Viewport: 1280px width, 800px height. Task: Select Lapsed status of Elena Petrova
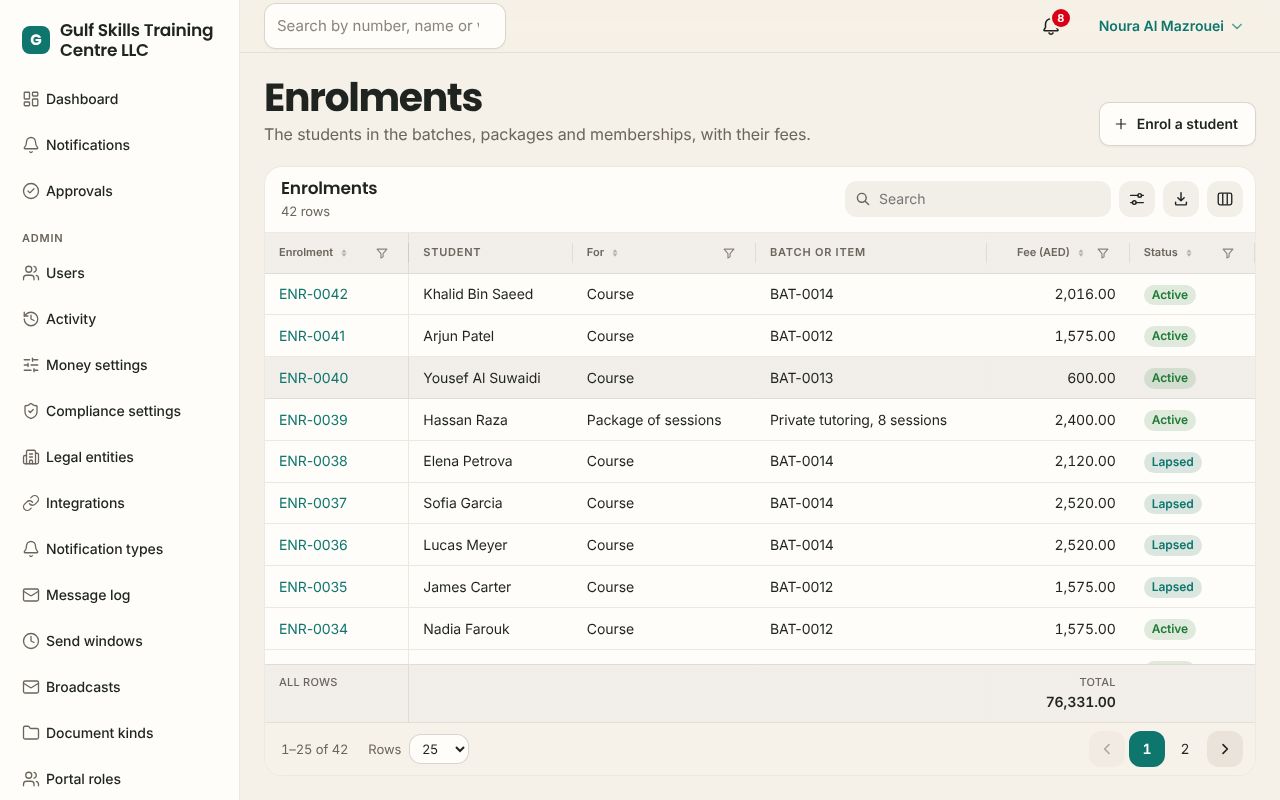click(x=1172, y=462)
